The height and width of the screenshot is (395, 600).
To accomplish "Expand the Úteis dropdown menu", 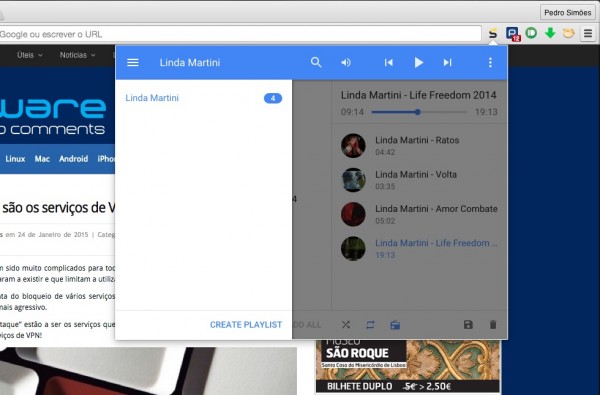I will [x=29, y=55].
